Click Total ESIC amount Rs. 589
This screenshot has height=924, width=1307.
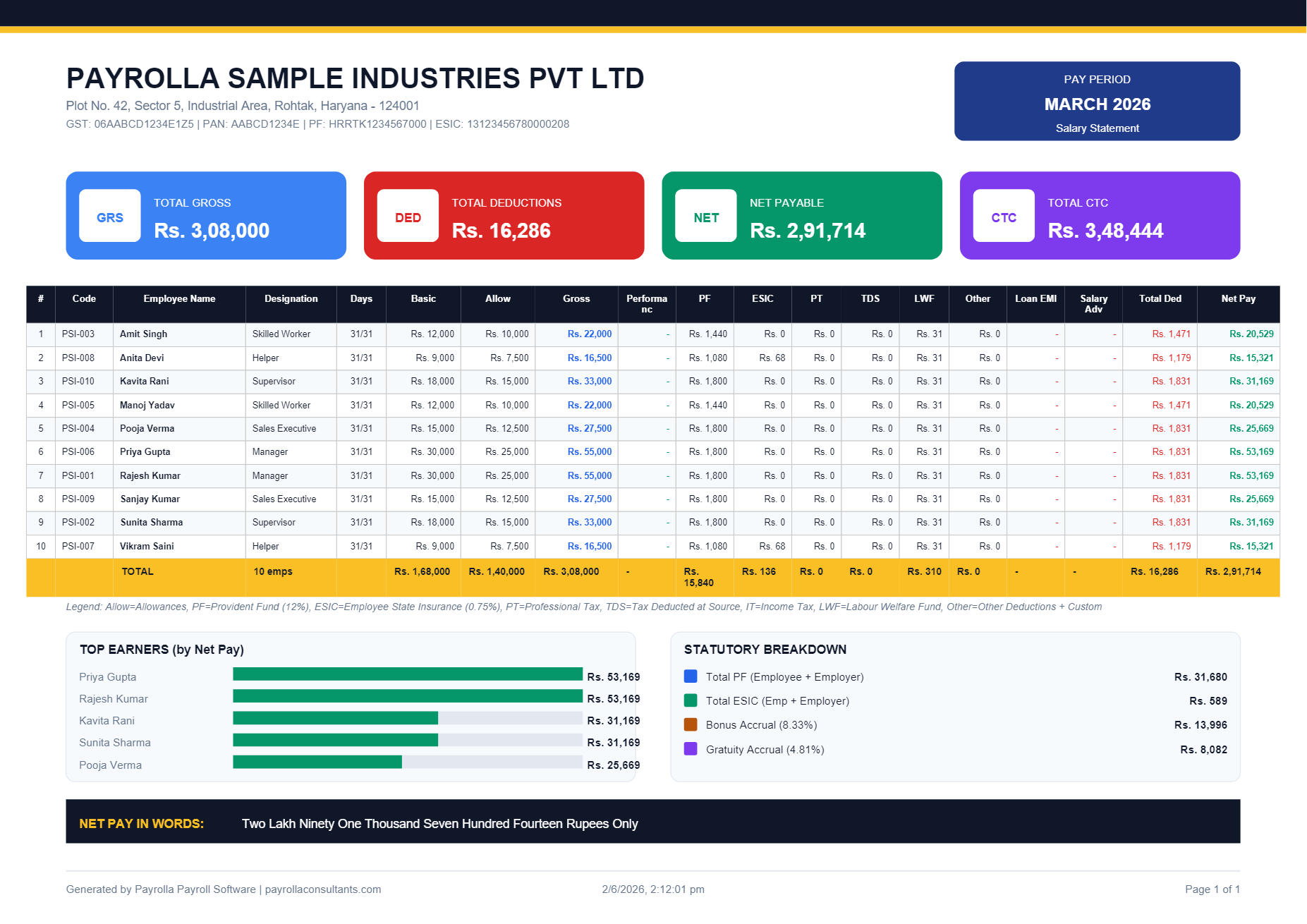click(x=1208, y=700)
